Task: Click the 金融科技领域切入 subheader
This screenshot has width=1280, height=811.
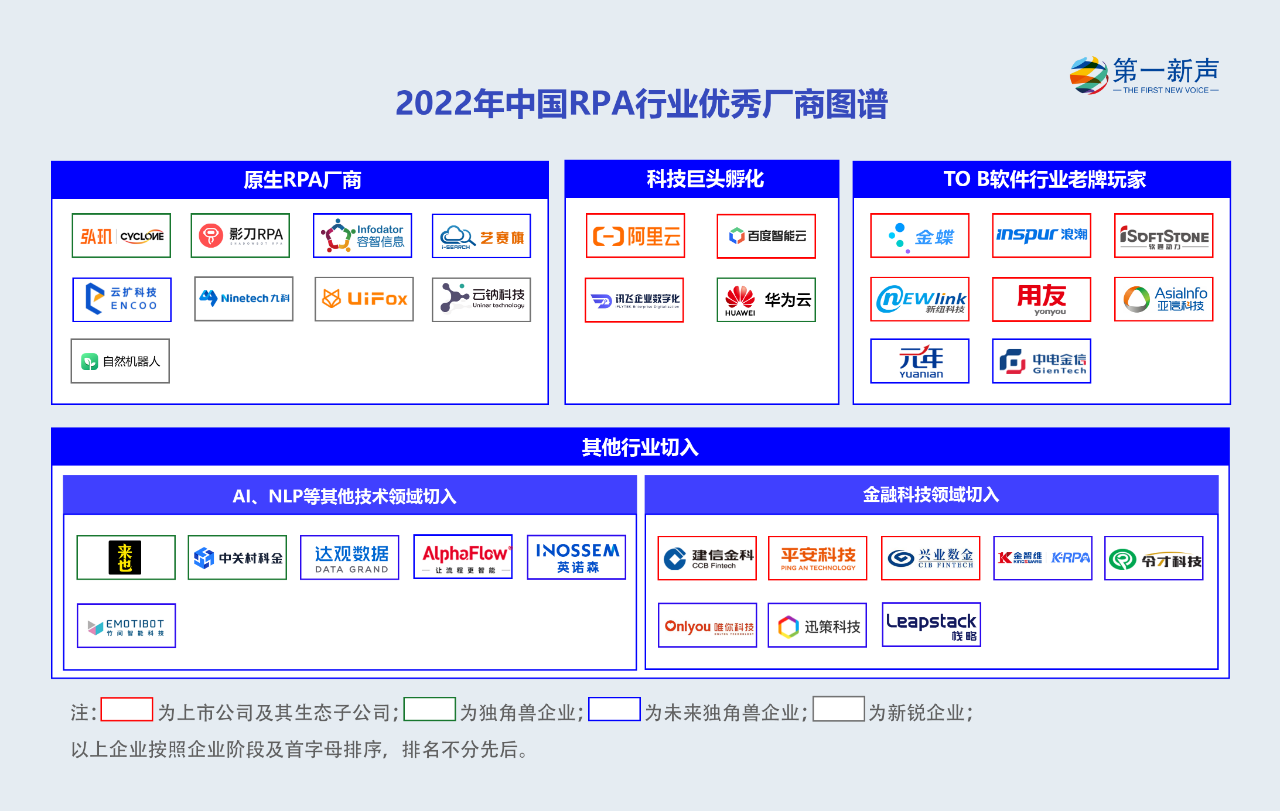Action: (931, 494)
